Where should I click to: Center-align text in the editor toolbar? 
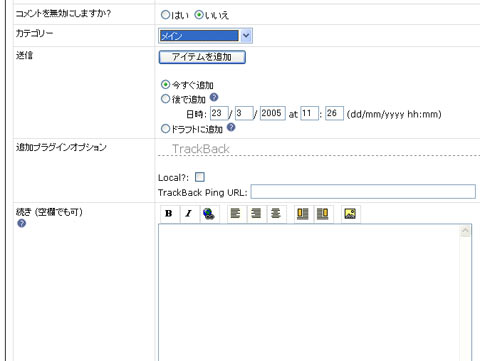point(276,214)
